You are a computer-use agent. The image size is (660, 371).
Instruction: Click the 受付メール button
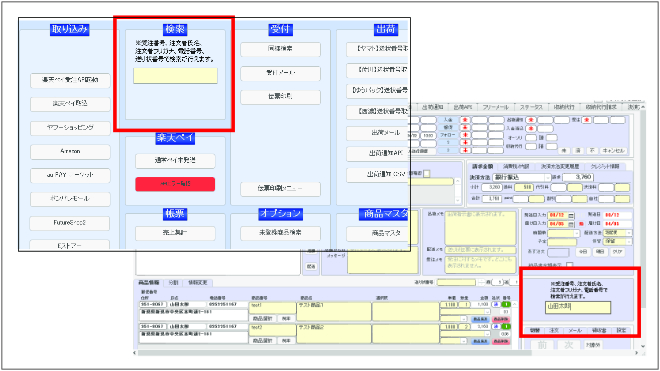[x=280, y=73]
